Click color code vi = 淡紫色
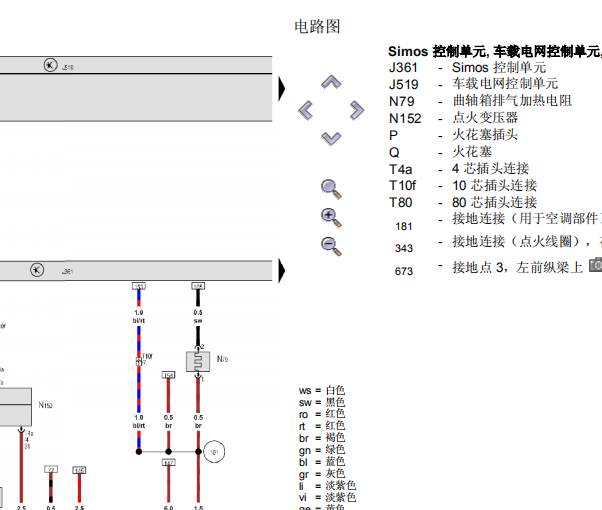The width and height of the screenshot is (602, 510). [x=327, y=497]
